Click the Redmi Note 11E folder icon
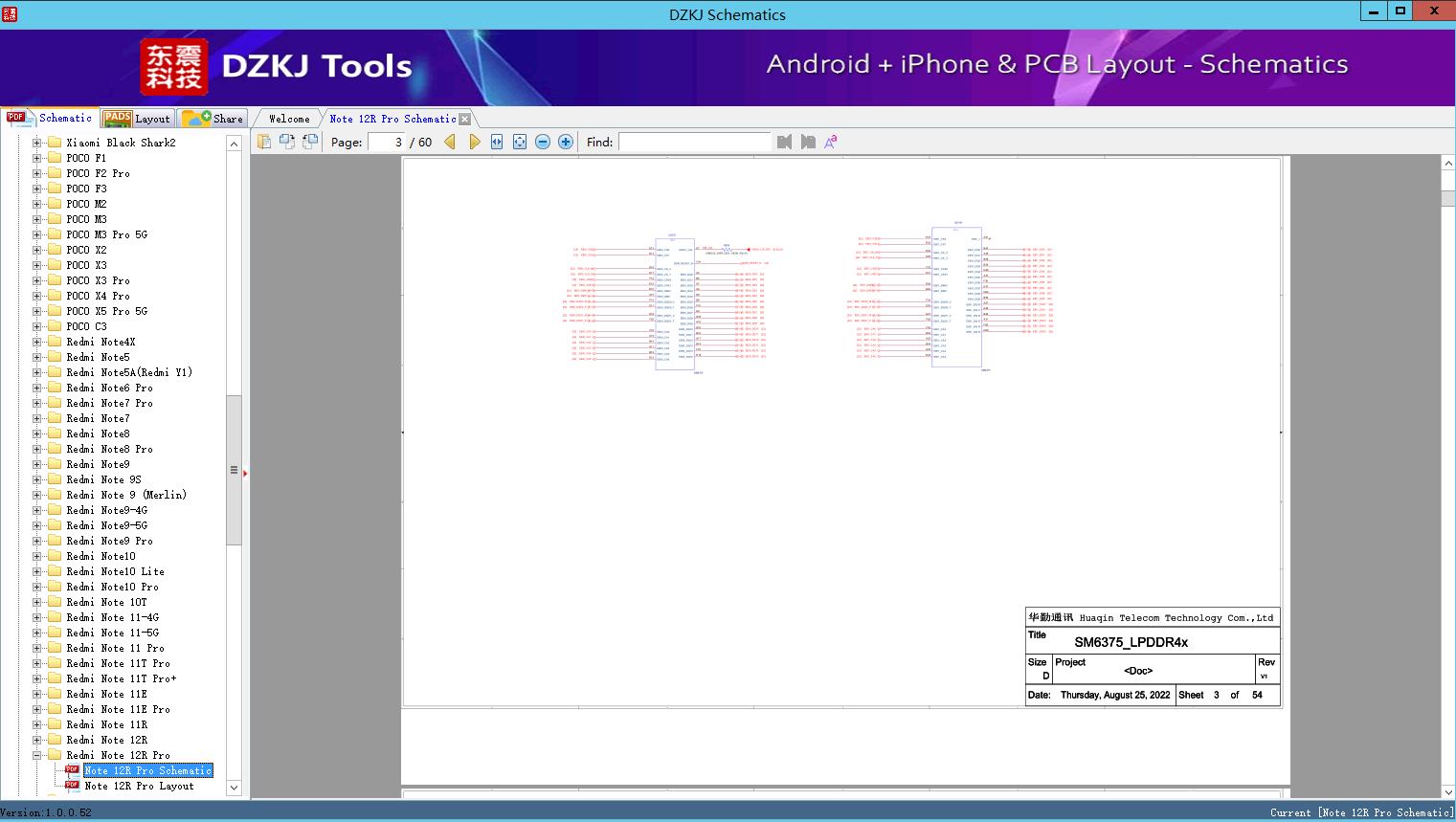 [x=55, y=694]
